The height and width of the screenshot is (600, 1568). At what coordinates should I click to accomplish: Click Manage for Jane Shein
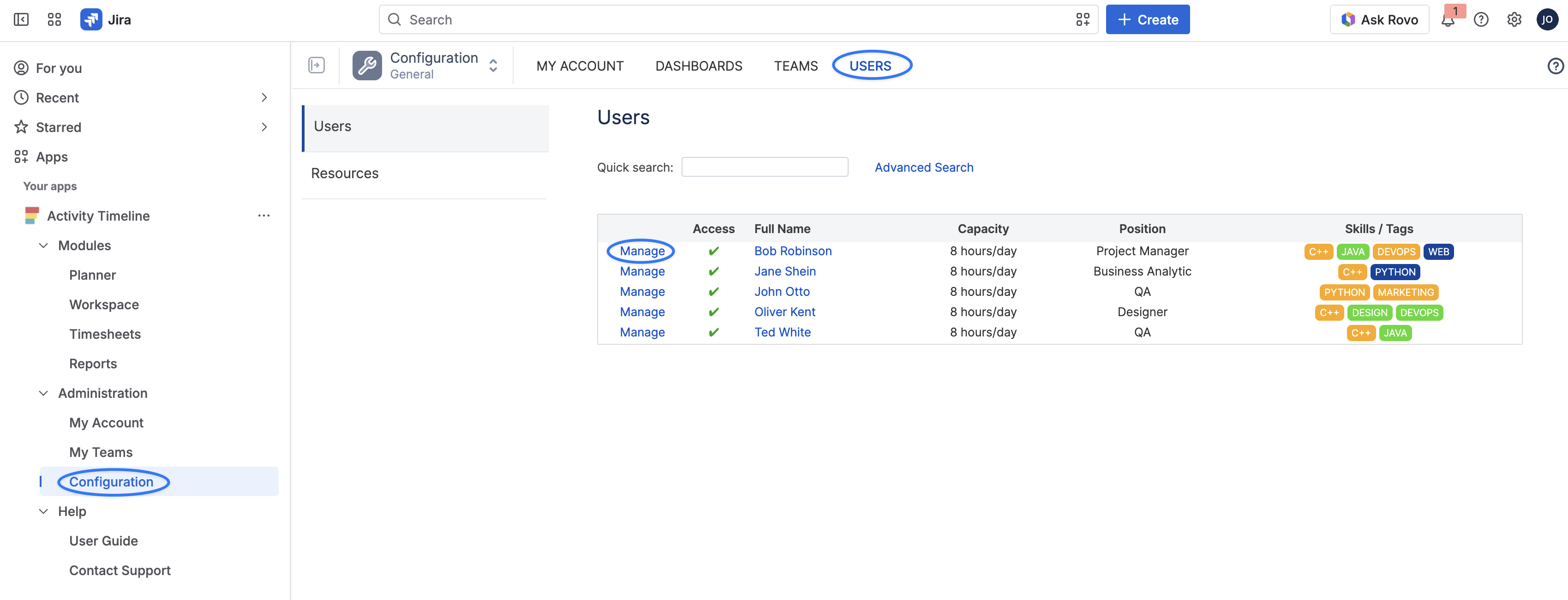[x=642, y=271]
